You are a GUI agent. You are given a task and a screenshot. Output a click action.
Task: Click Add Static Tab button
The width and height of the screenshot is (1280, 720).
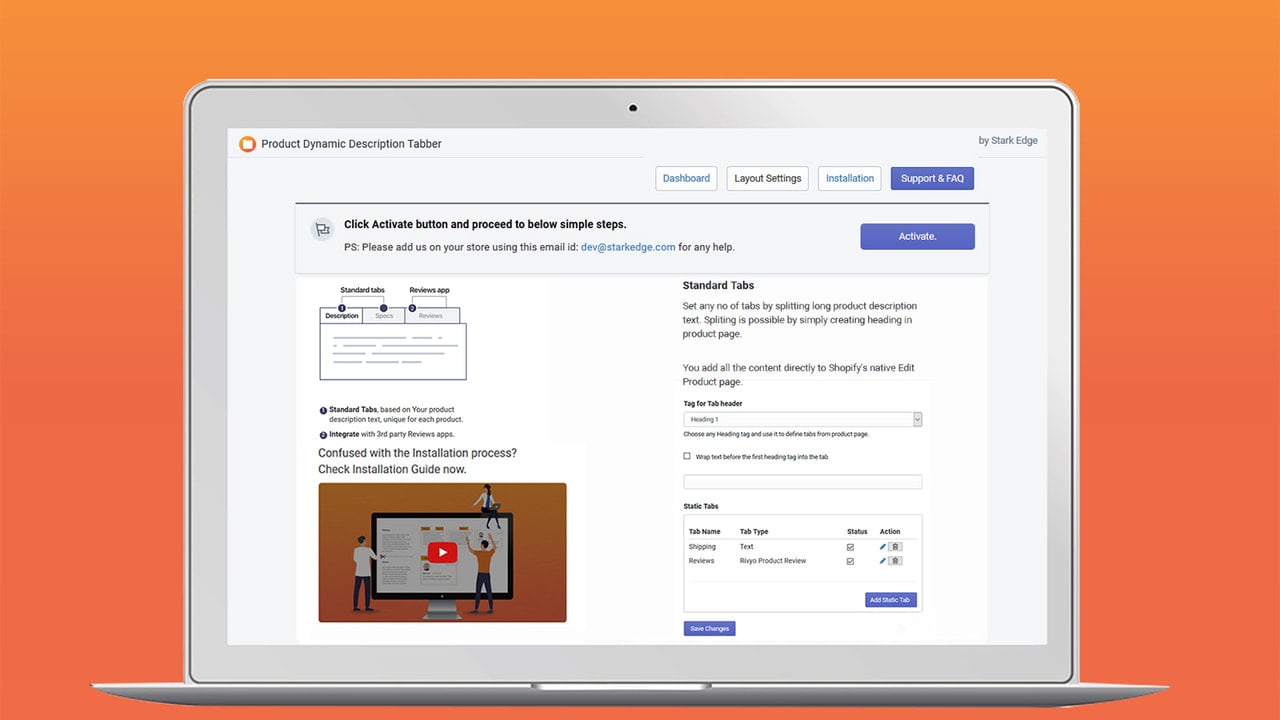pos(891,600)
